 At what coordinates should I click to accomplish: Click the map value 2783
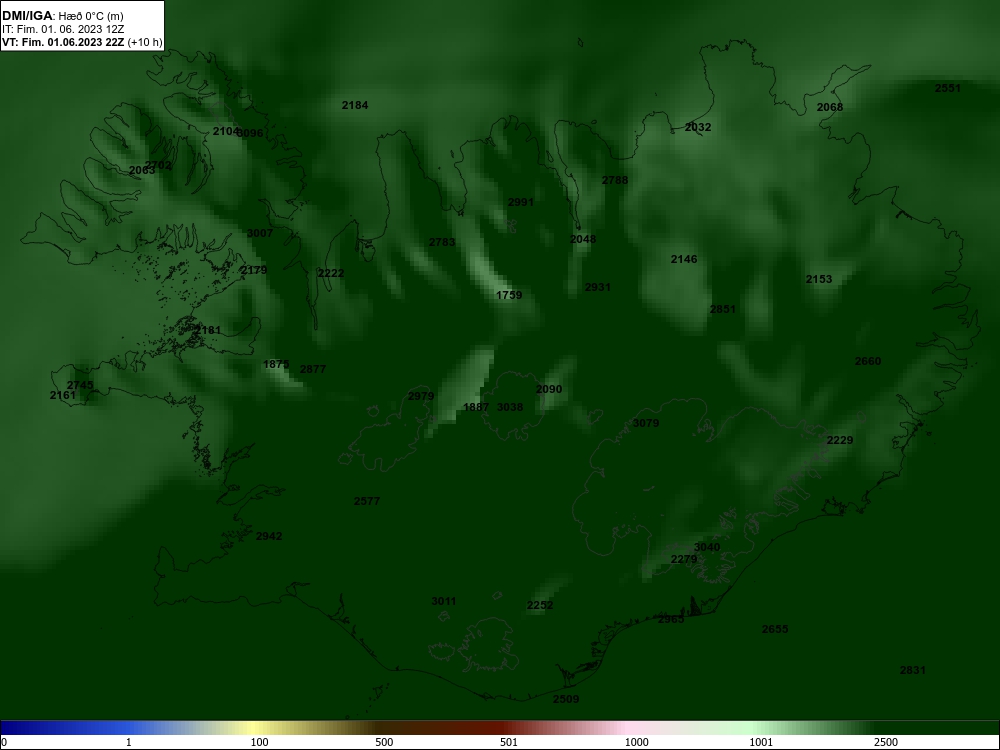pyautogui.click(x=442, y=242)
